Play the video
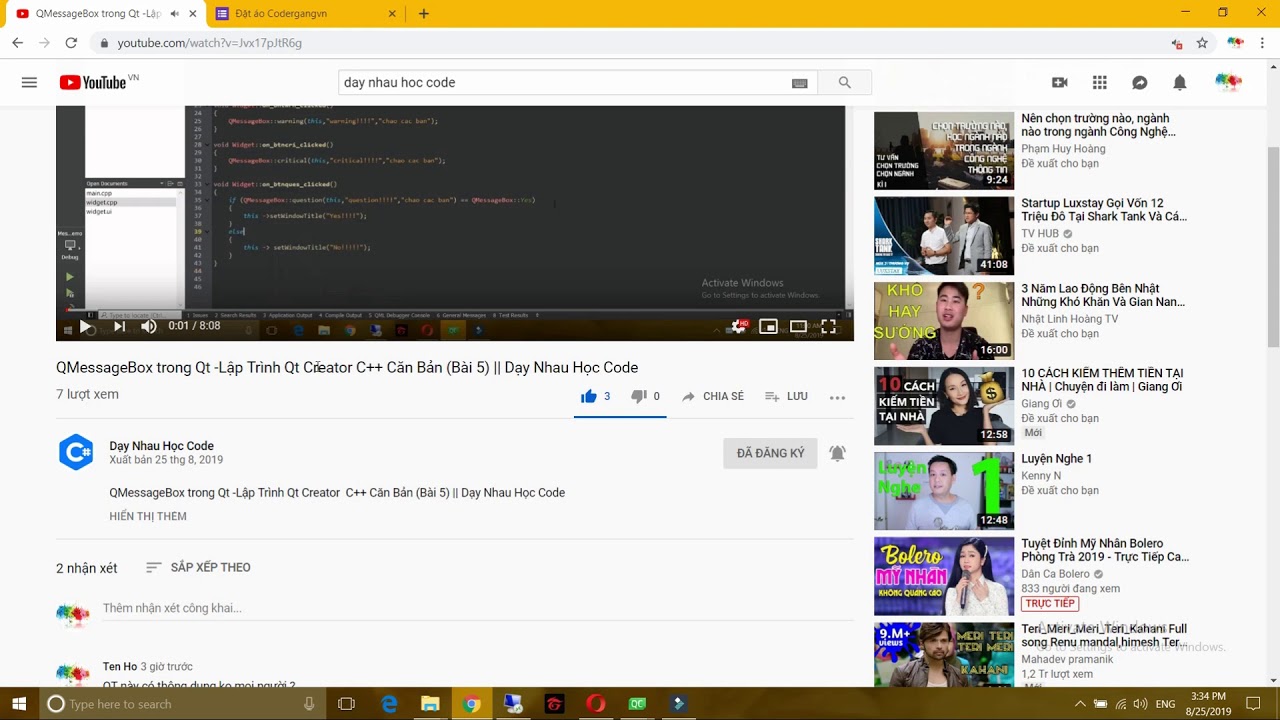The width and height of the screenshot is (1280, 720). tap(86, 326)
